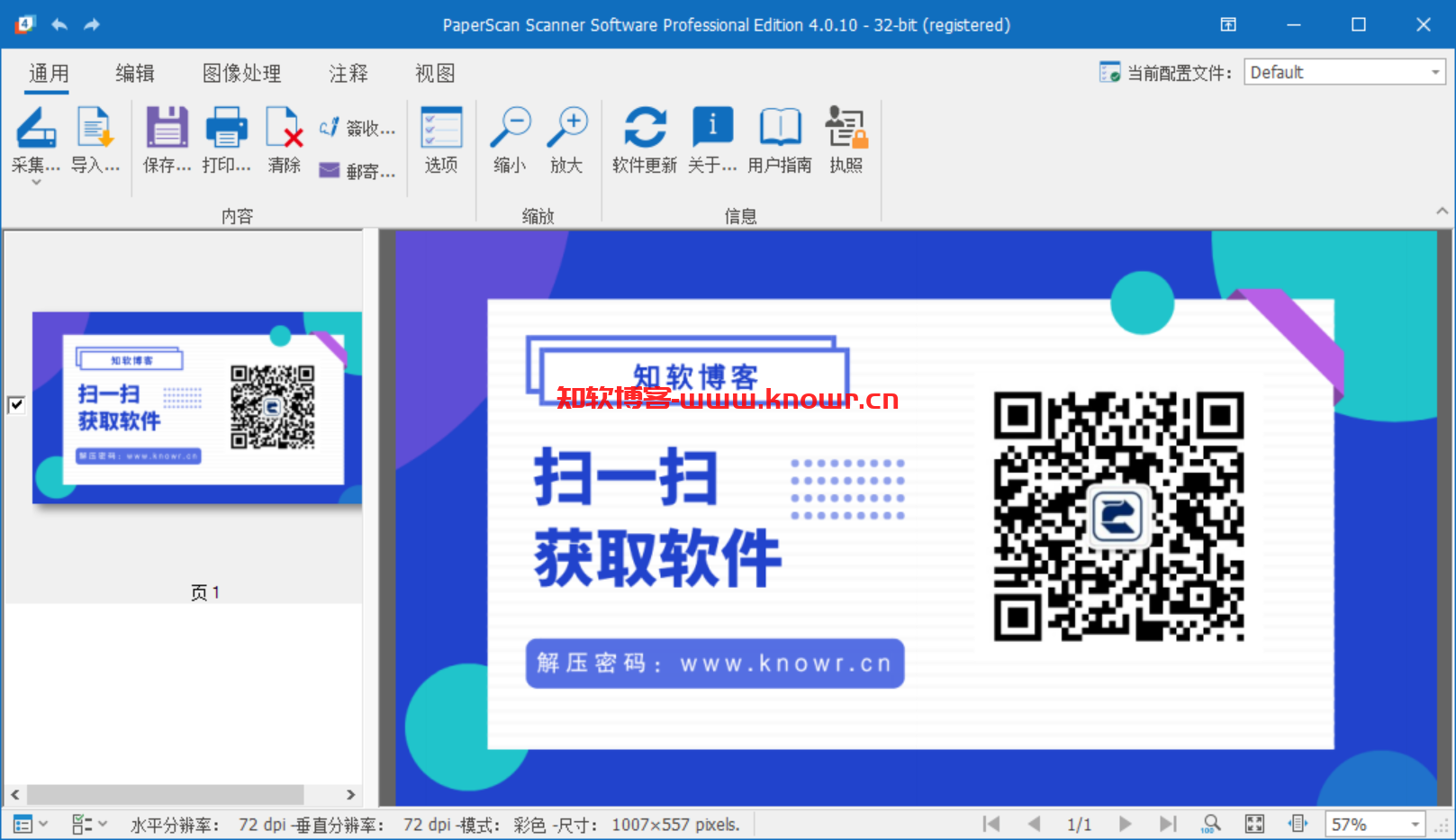Click Software update (软件更新) icon

(645, 127)
